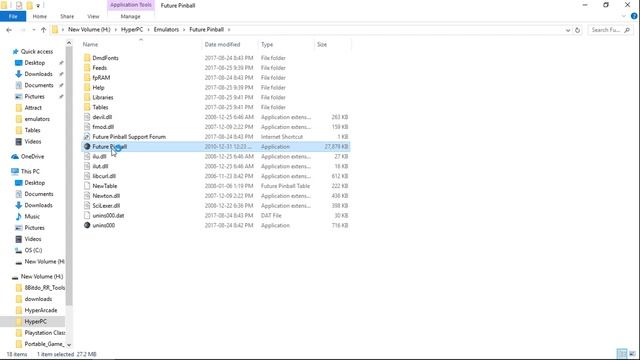
Task: Click the Application Tools contextual tab header
Action: click(x=131, y=5)
